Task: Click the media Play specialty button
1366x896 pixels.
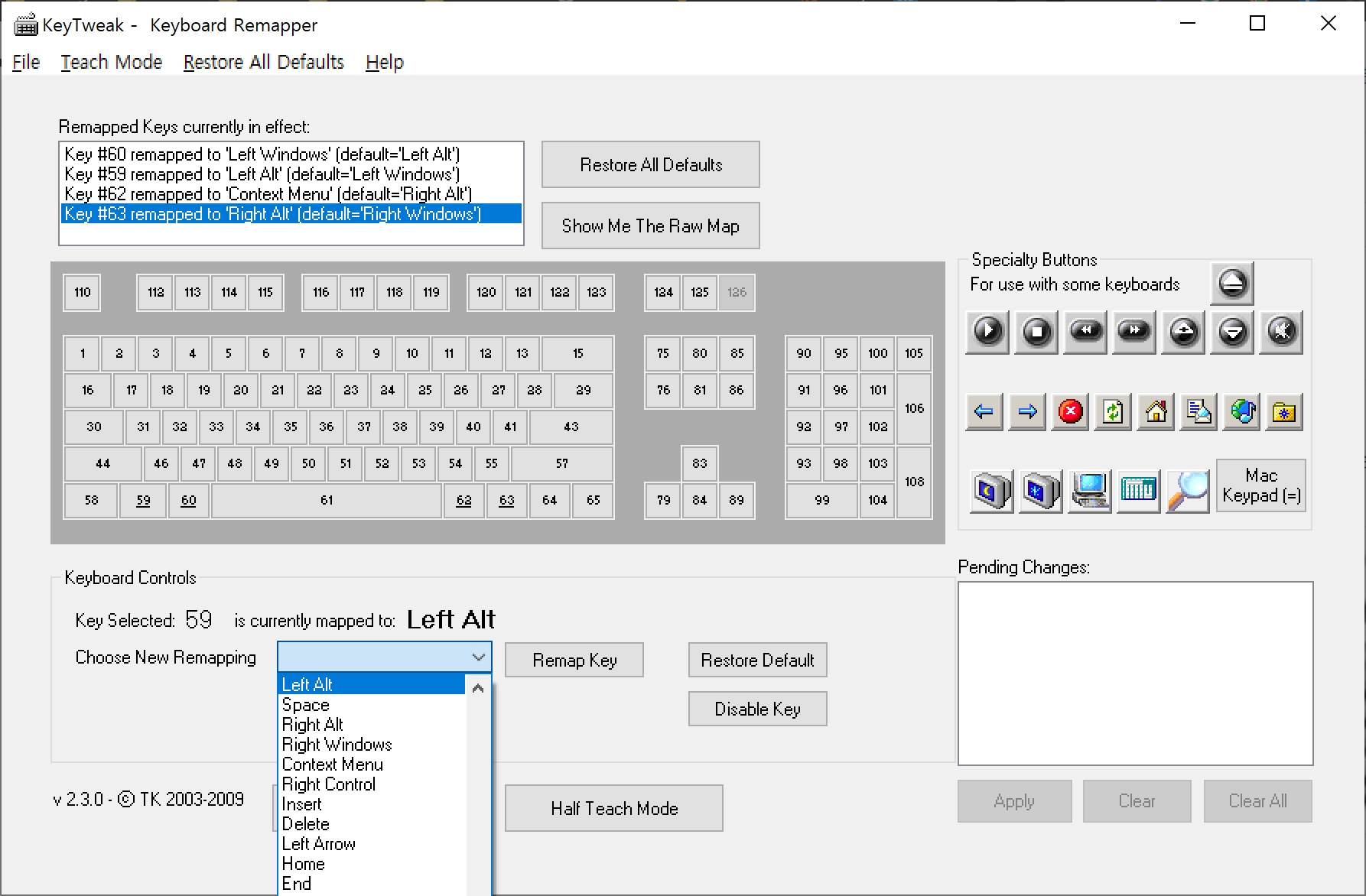Action: coord(987,332)
